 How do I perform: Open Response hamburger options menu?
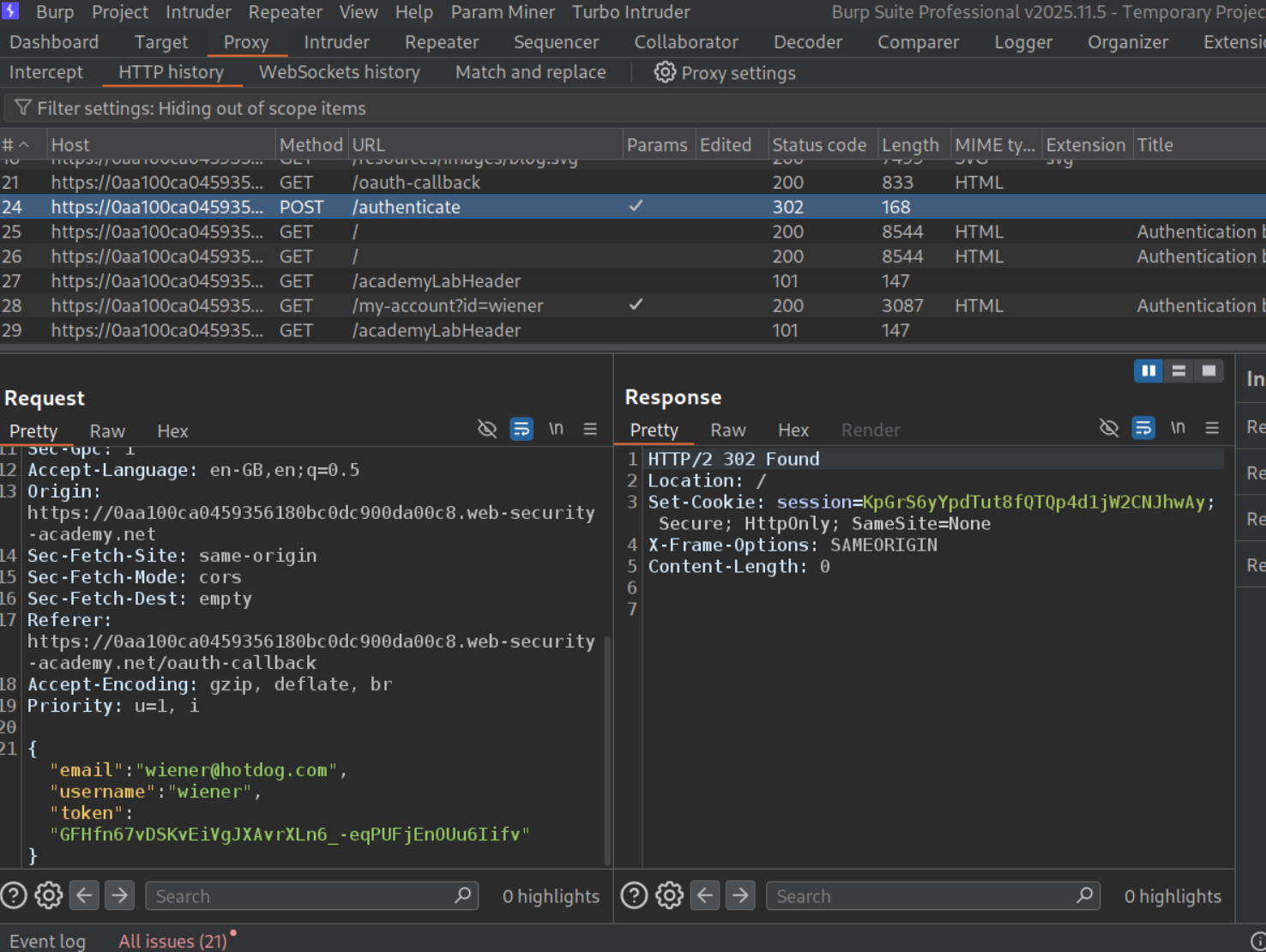click(1212, 428)
